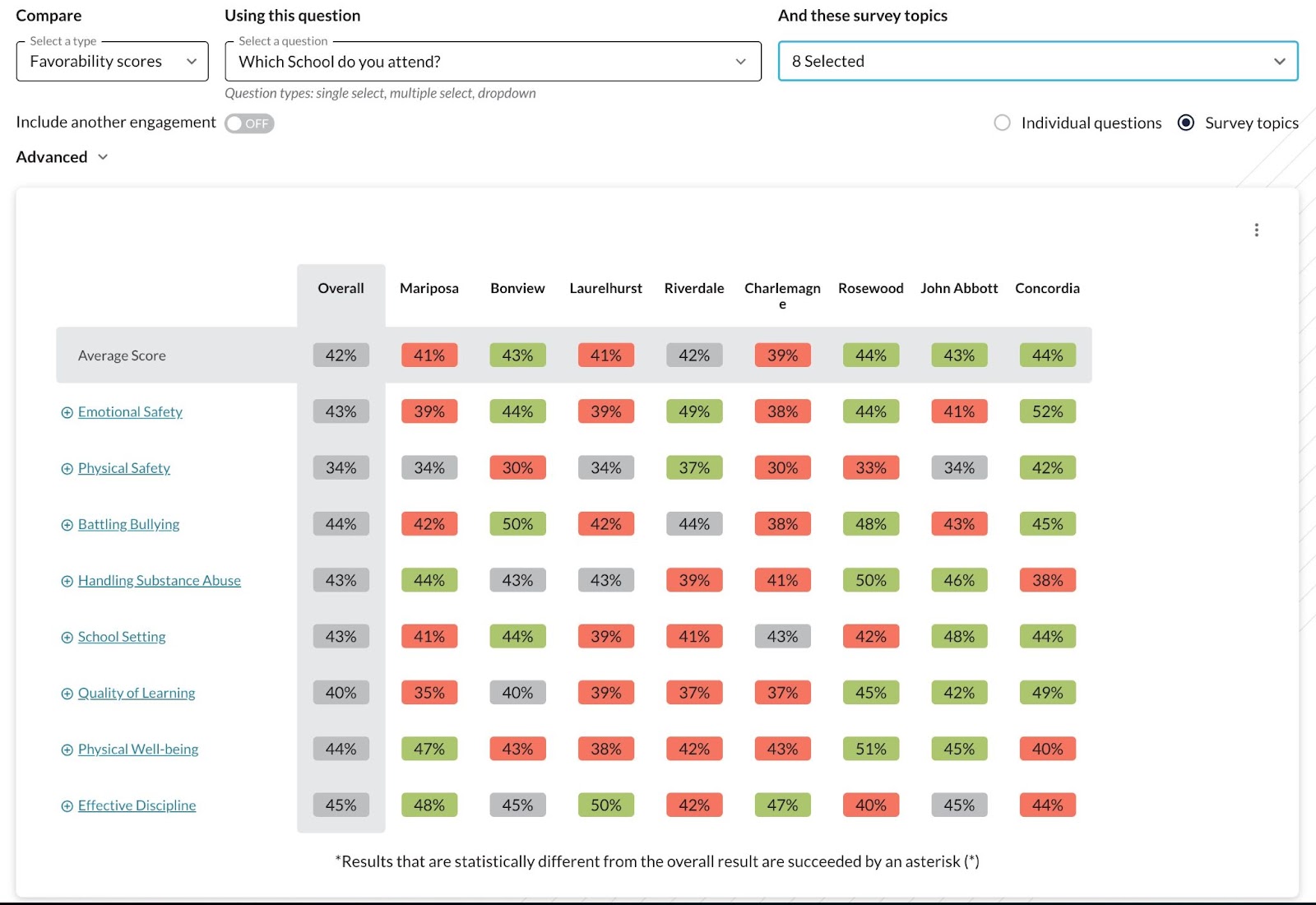Expand the Advanced options section
The height and width of the screenshot is (905, 1316).
63,157
